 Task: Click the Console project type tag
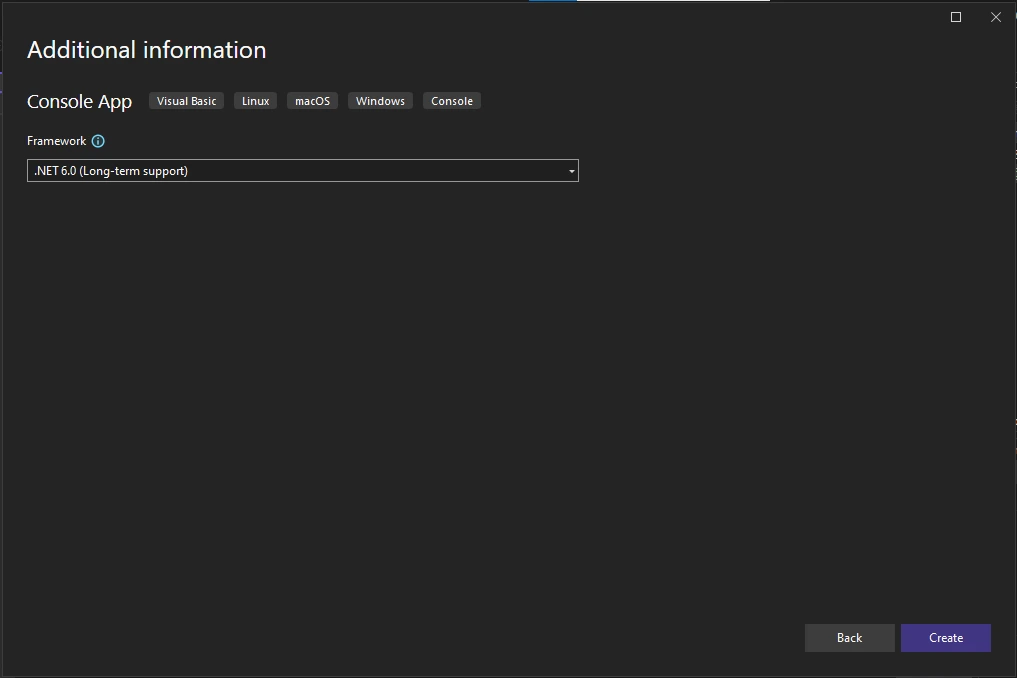[x=451, y=101]
